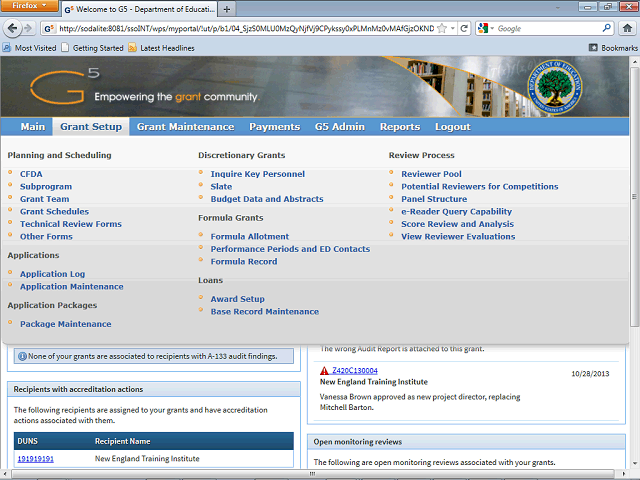Open the Package Maintenance link
The image size is (640, 480).
(x=65, y=324)
